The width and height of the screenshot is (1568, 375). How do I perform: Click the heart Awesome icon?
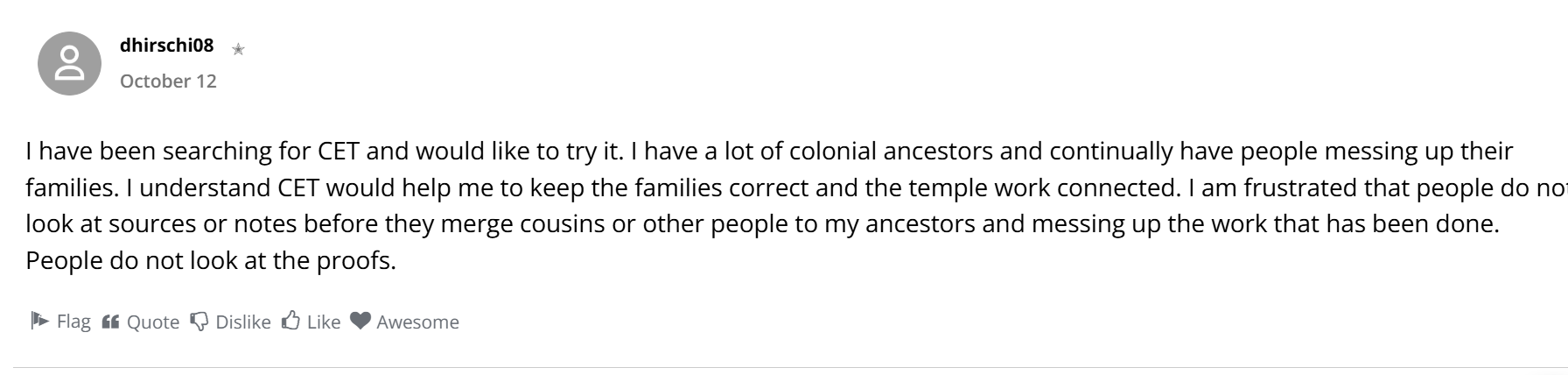(360, 321)
